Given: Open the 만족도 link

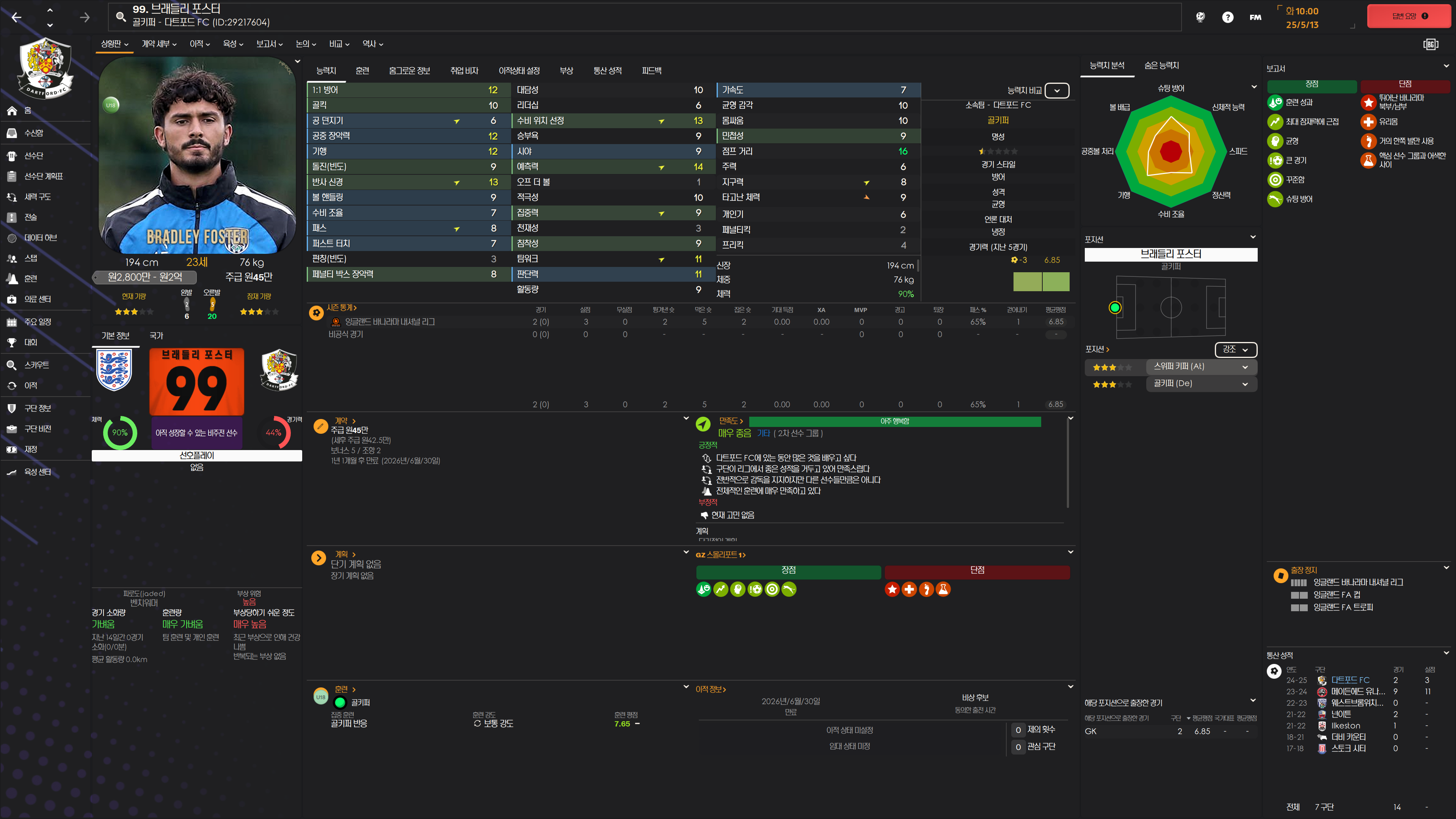Looking at the screenshot, I should pos(731,421).
